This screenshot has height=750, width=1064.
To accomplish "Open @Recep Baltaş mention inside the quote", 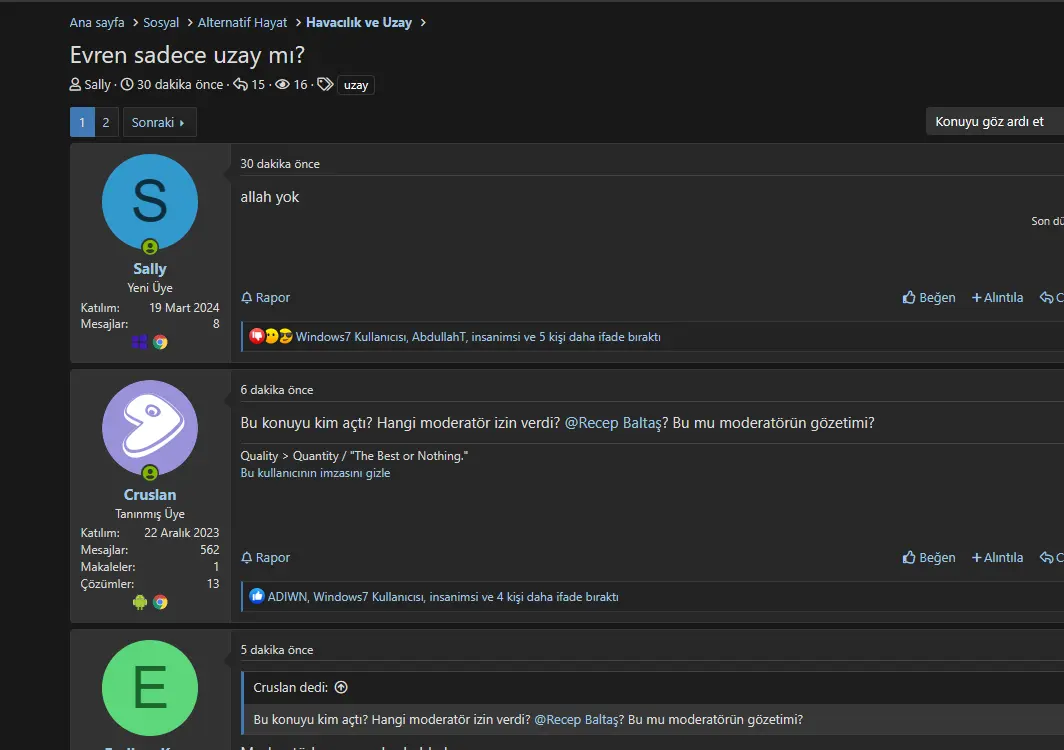I will click(577, 719).
